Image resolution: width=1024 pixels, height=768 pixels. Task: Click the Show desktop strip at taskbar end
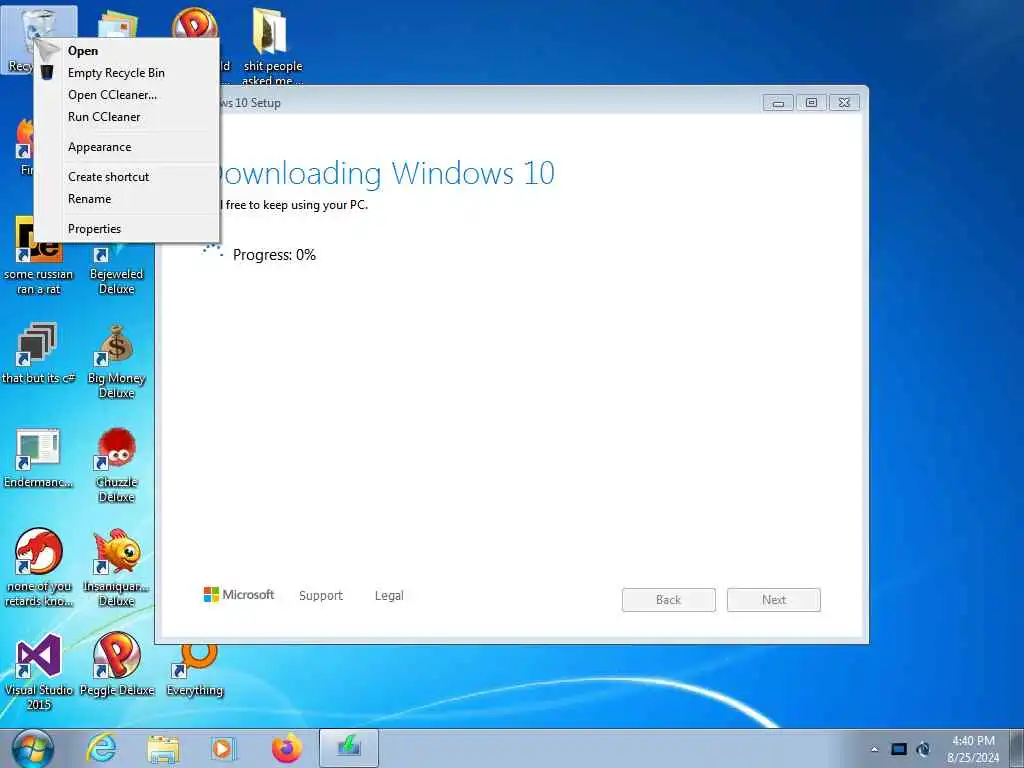(x=1017, y=749)
